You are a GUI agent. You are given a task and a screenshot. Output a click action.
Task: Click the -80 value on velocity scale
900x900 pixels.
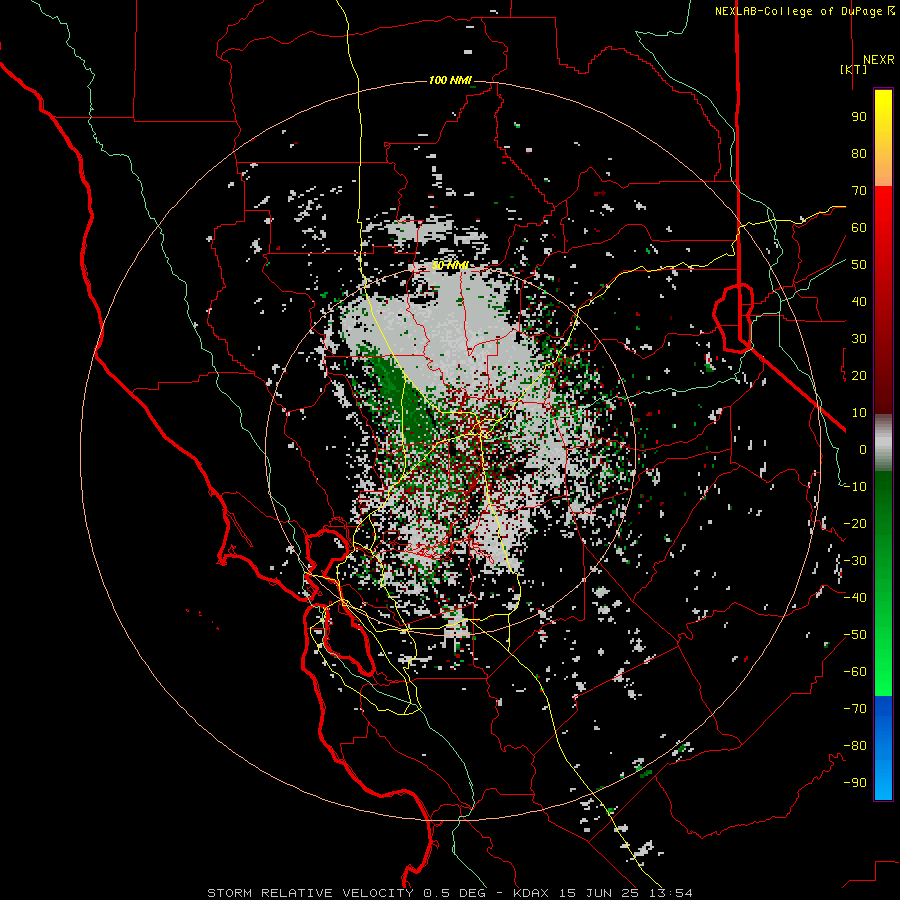tap(855, 746)
